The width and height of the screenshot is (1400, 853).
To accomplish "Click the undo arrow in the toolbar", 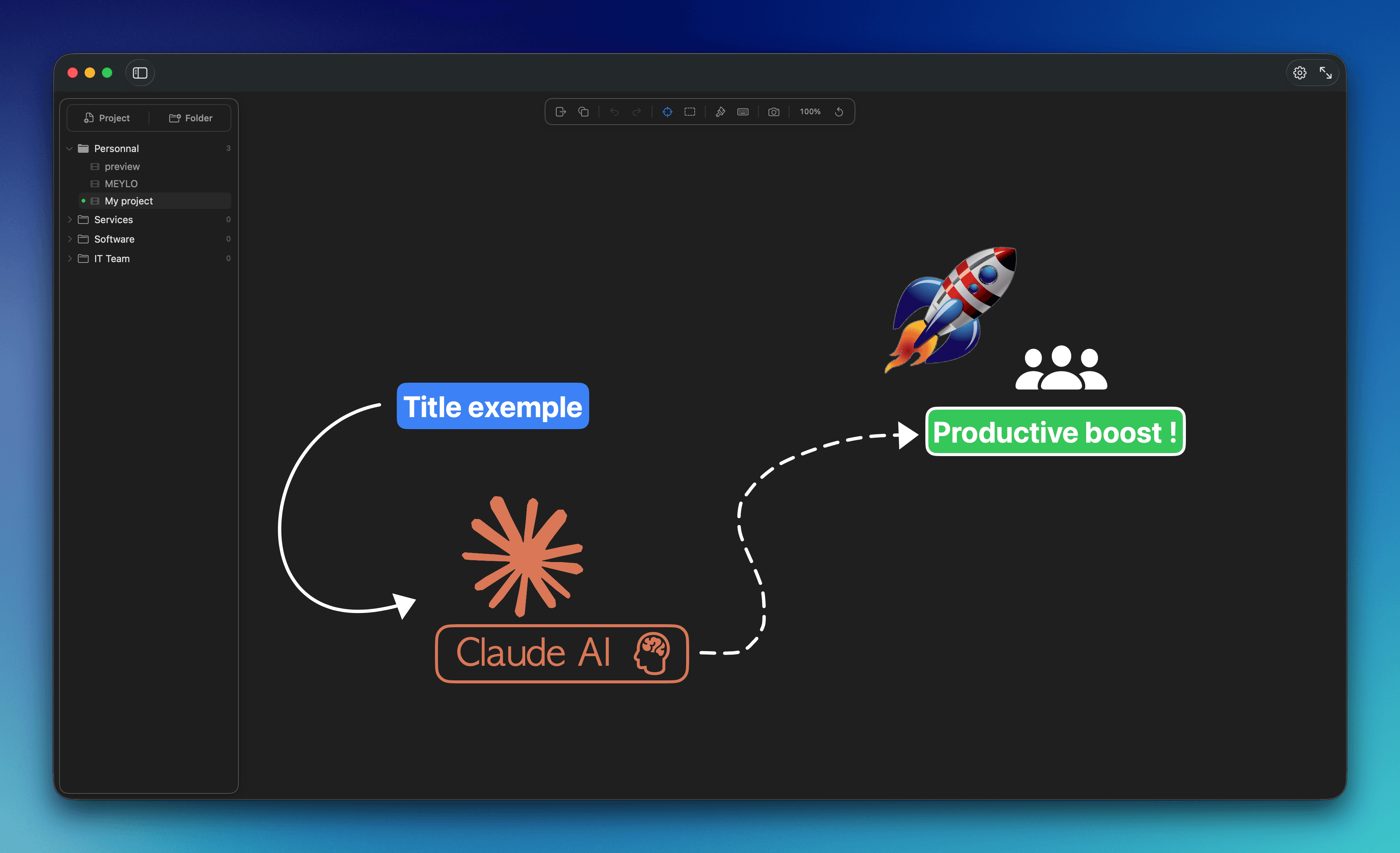I will coord(614,112).
